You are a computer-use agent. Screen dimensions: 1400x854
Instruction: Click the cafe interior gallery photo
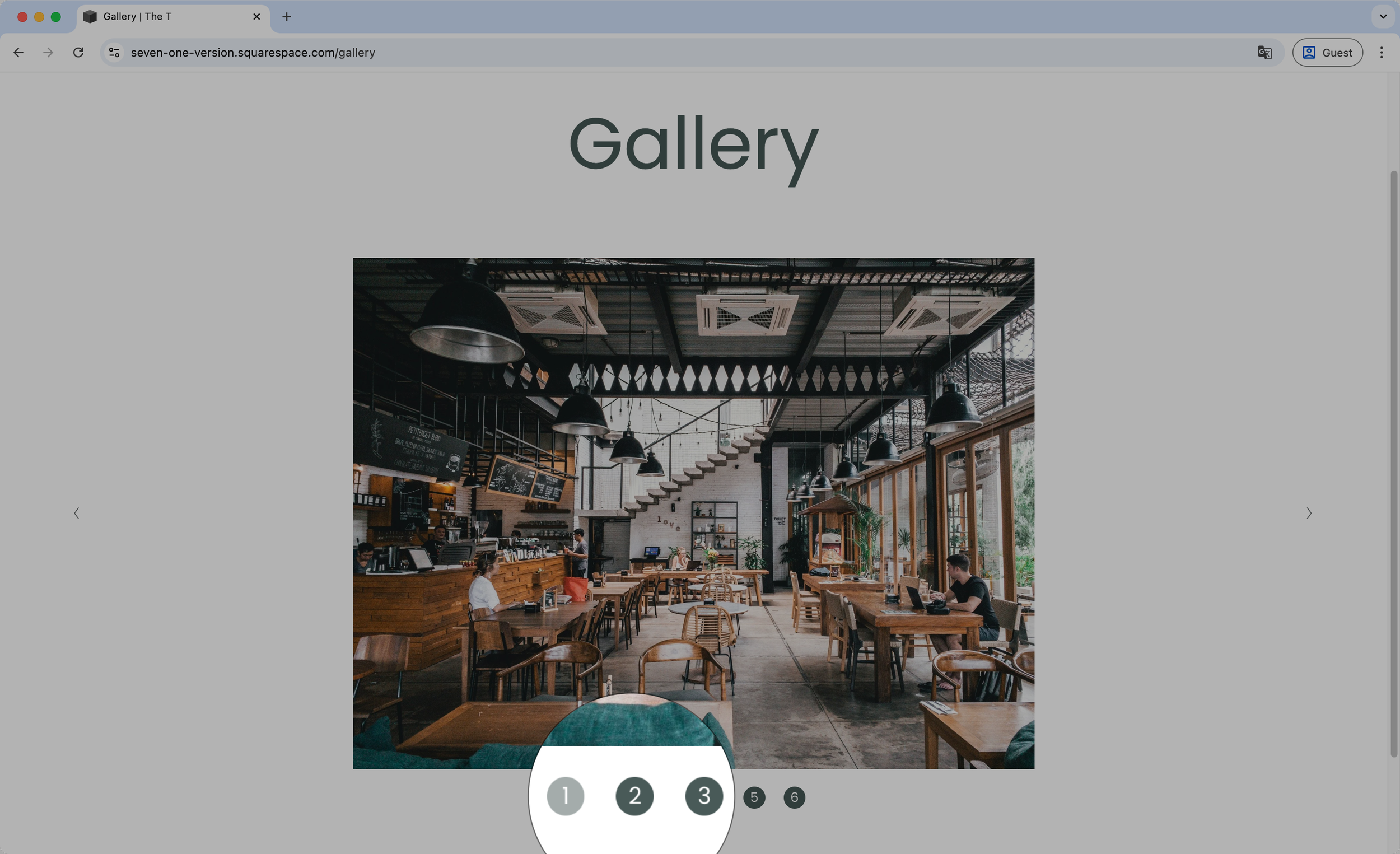coord(693,483)
